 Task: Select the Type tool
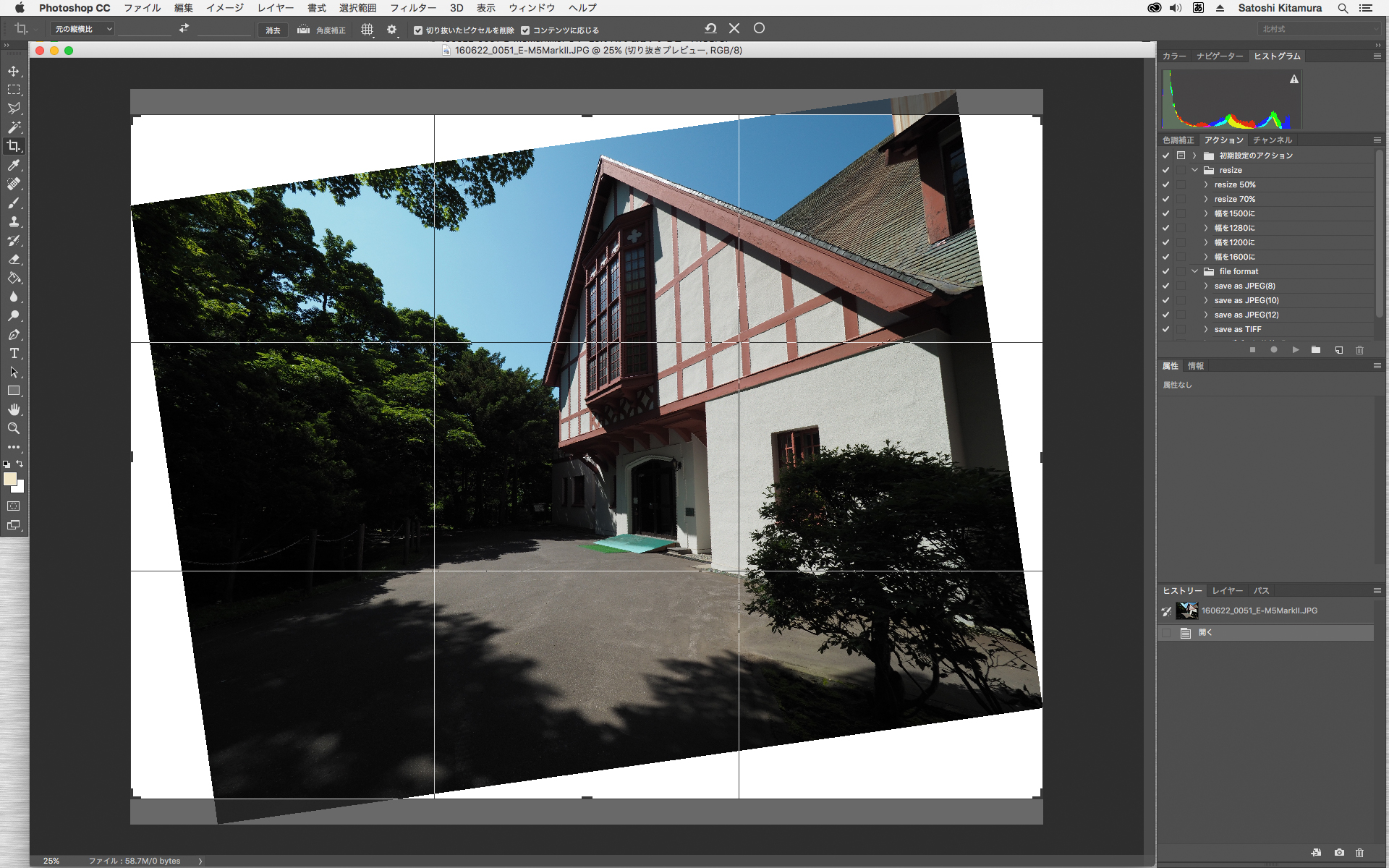tap(14, 353)
